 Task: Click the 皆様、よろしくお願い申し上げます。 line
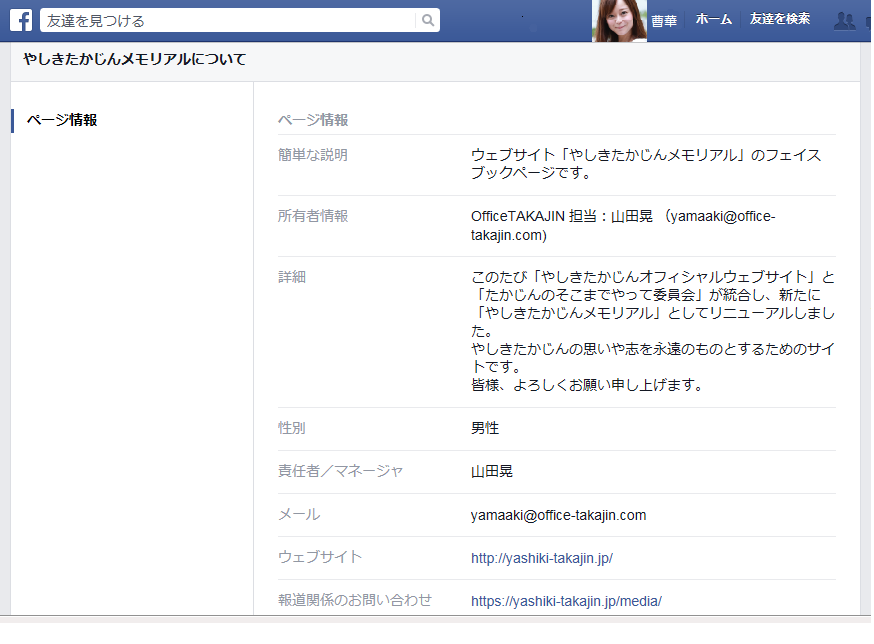(586, 385)
